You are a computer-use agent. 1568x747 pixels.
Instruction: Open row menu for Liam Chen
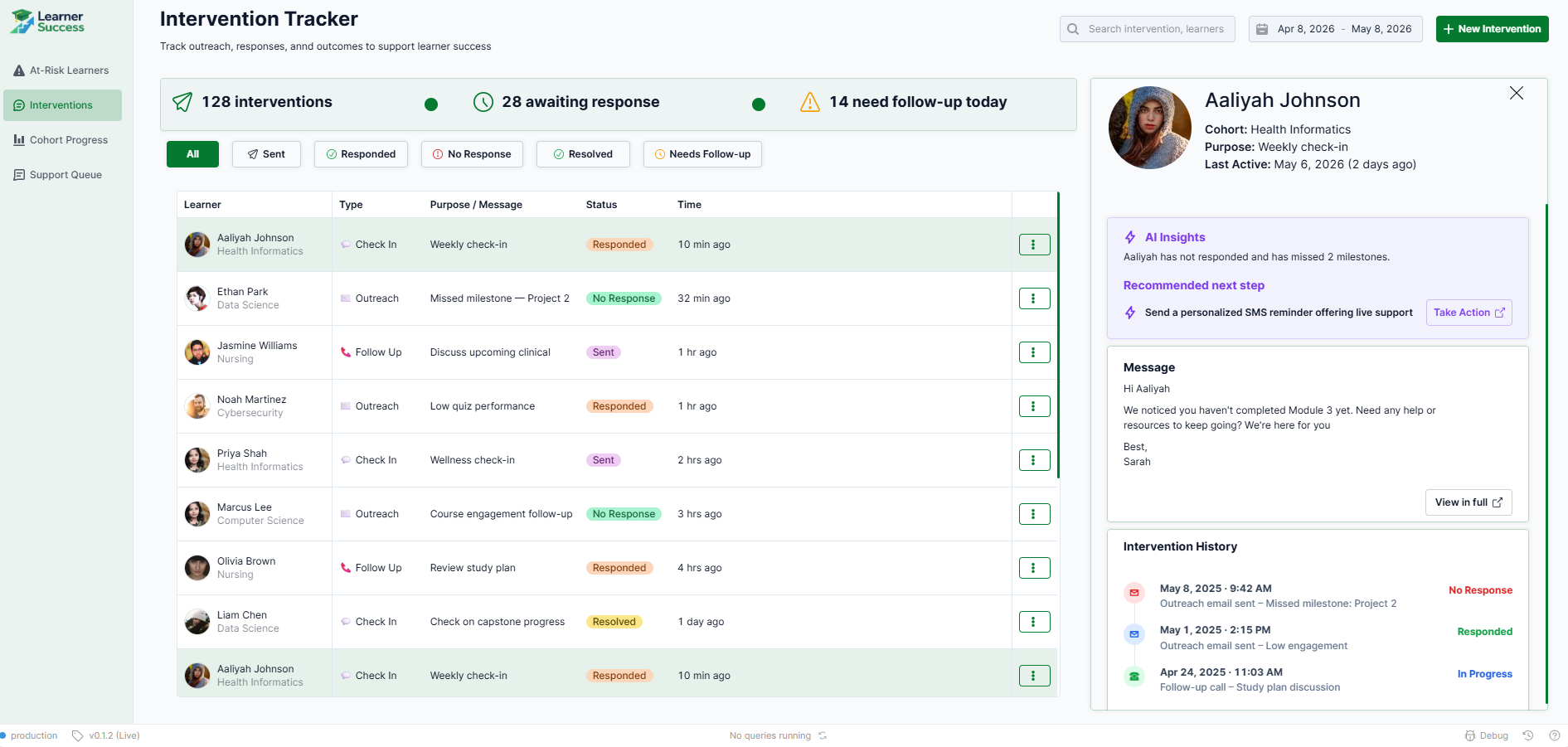1034,622
